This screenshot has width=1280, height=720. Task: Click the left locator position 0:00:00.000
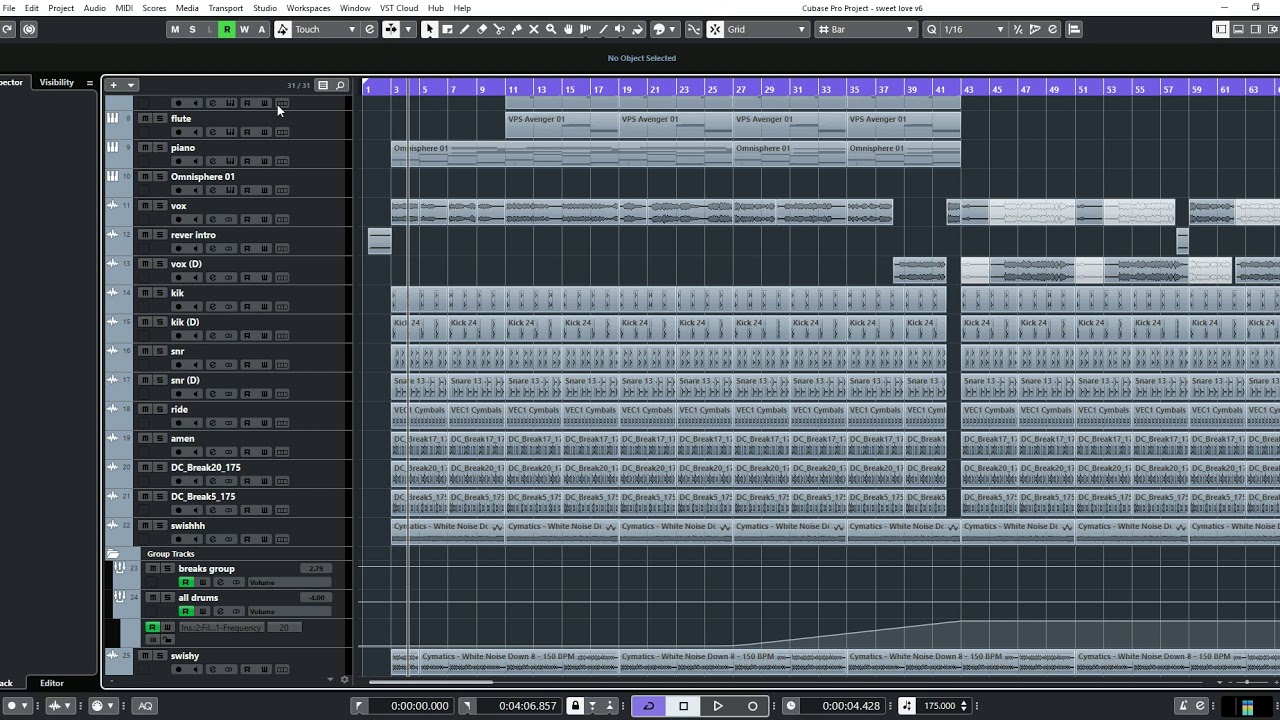click(x=420, y=705)
